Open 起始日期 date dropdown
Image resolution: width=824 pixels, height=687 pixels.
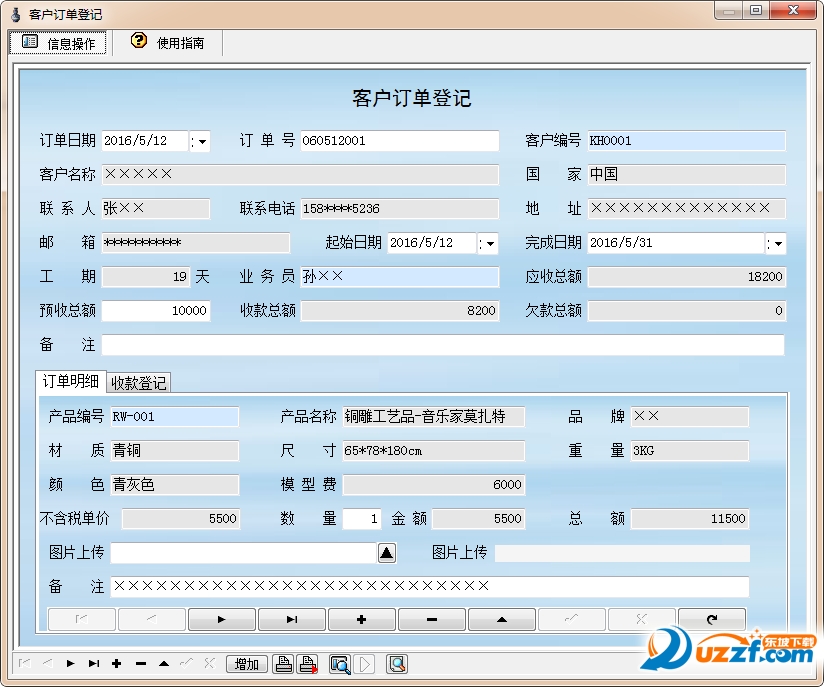tap(488, 243)
